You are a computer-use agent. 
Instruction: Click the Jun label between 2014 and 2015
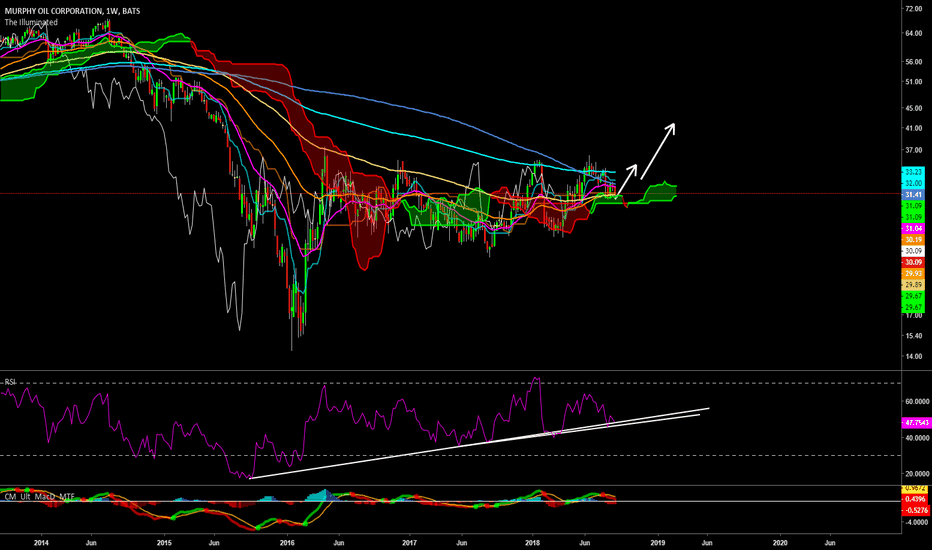click(91, 543)
